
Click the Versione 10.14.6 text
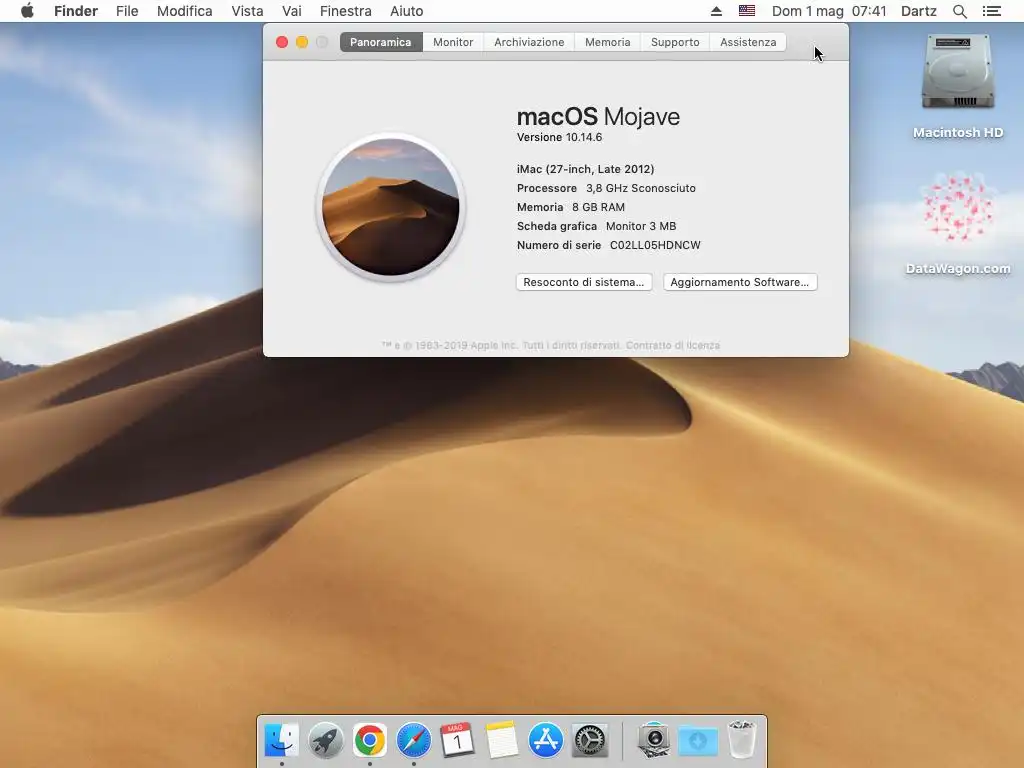559,137
